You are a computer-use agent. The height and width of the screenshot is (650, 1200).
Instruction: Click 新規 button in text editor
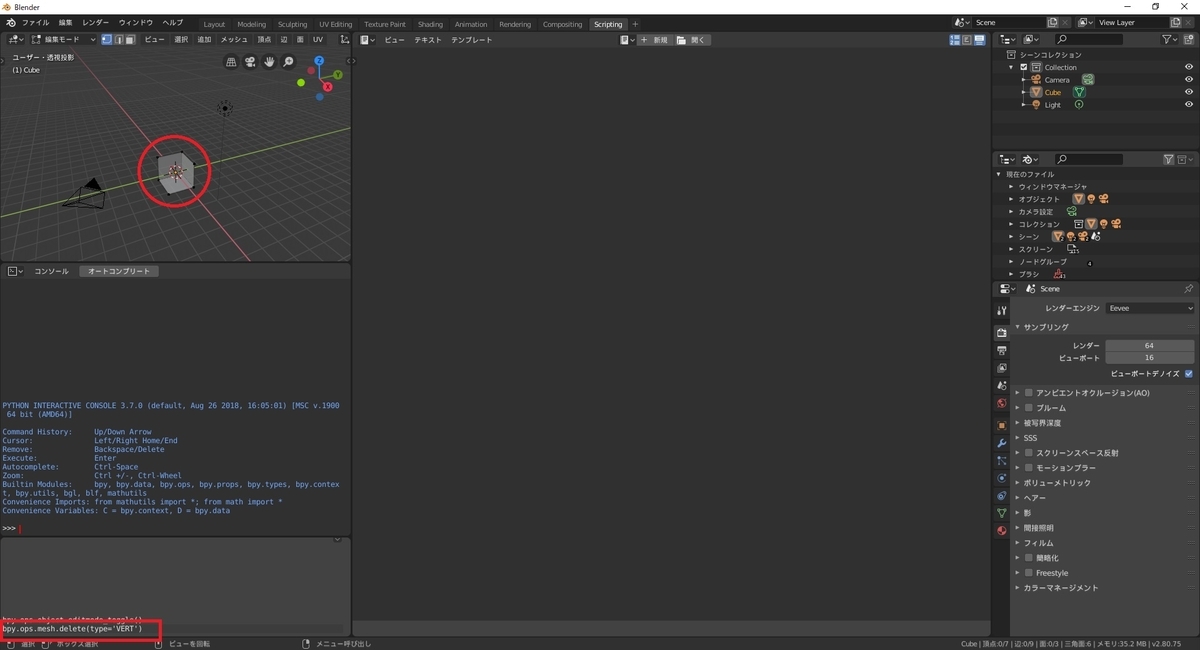click(654, 40)
